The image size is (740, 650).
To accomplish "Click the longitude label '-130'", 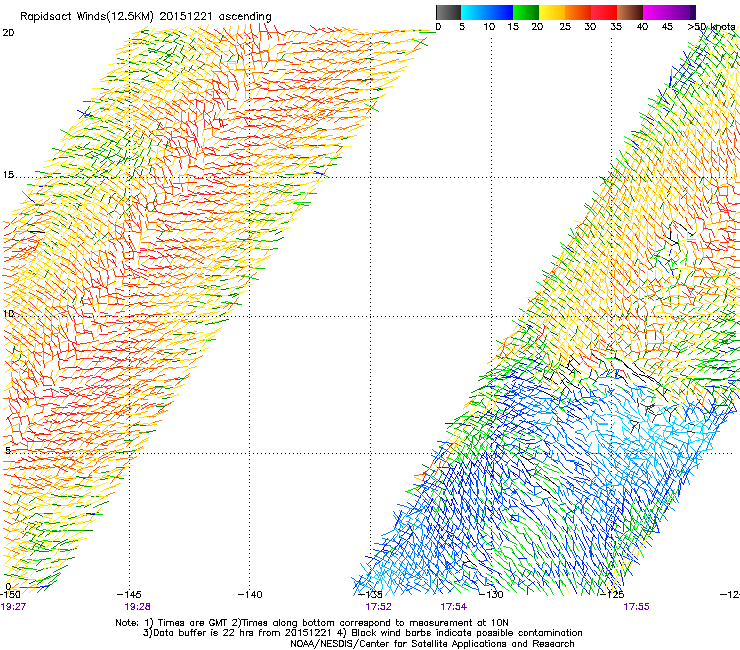I will click(491, 594).
